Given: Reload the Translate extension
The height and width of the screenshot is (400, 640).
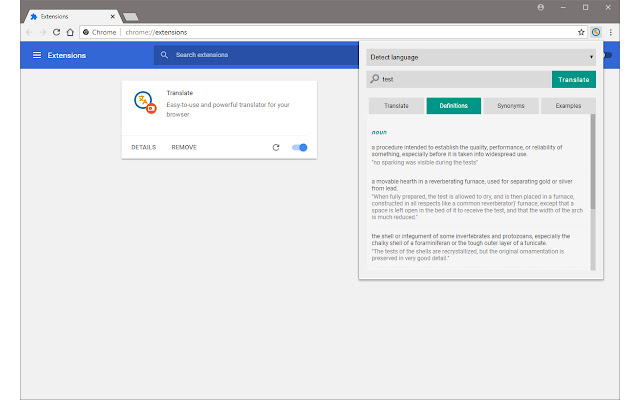Looking at the screenshot, I should [x=276, y=147].
